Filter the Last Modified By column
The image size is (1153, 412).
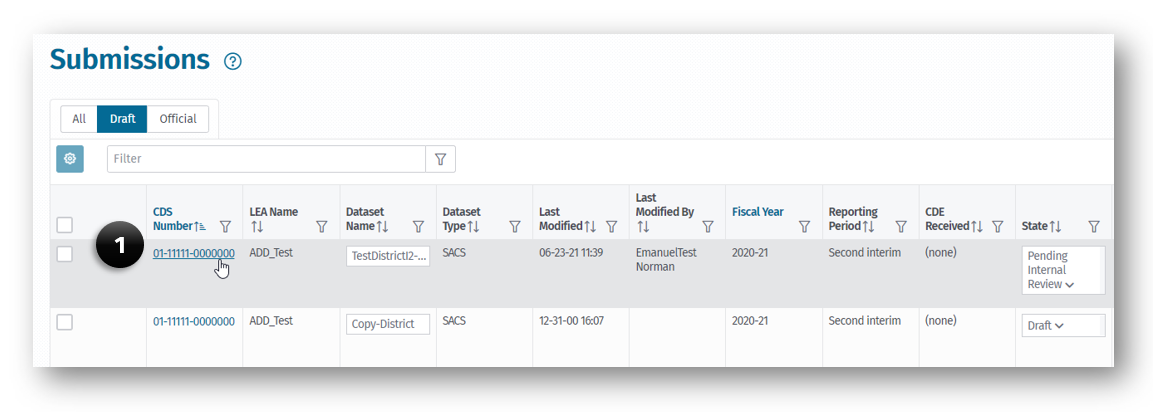708,227
